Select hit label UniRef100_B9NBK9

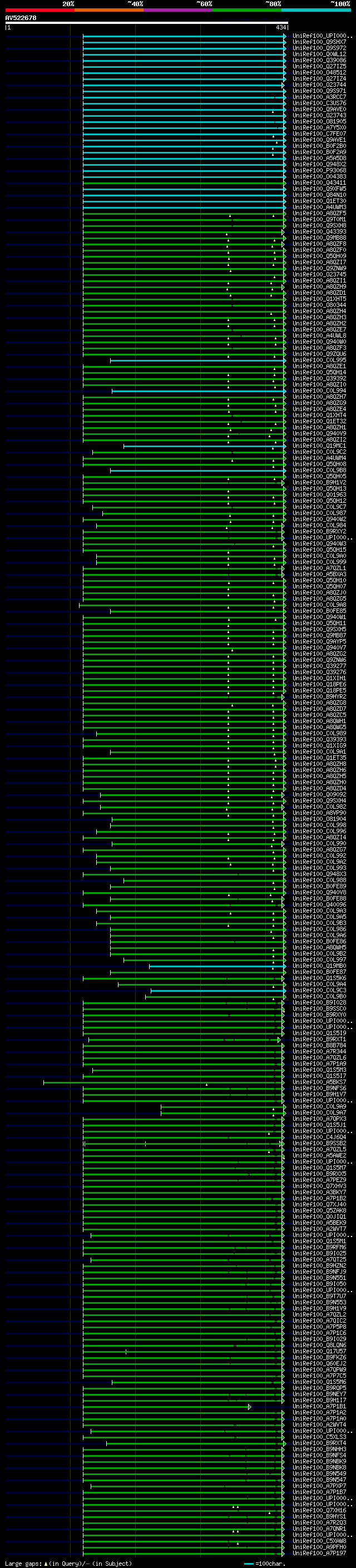319,1461
